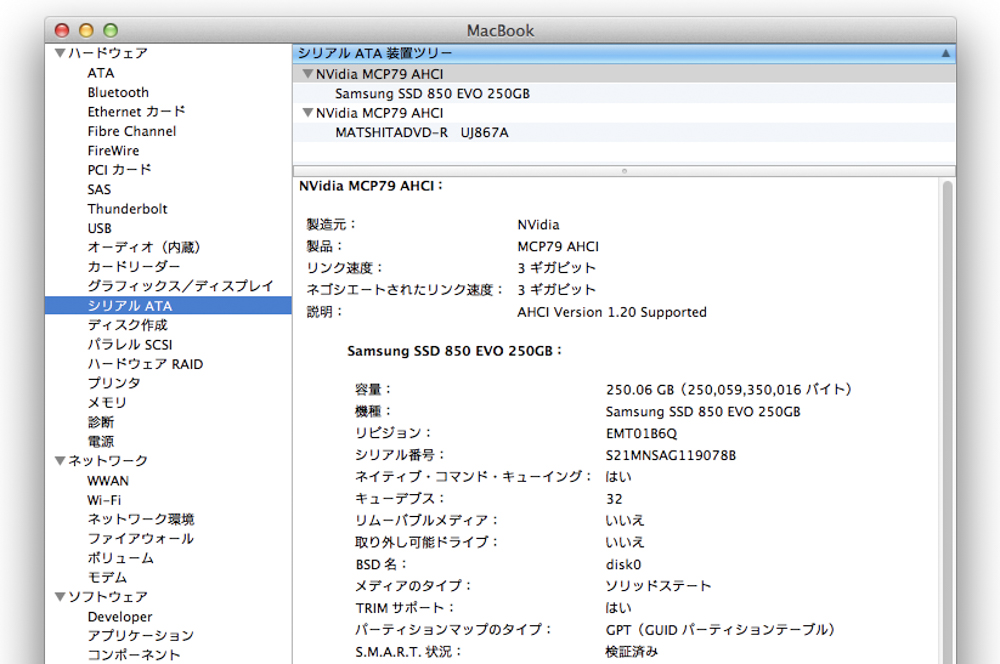Collapse NVidia MCP79 AHCI node above MATSHITADVD-R
This screenshot has width=1000, height=664.
click(308, 113)
